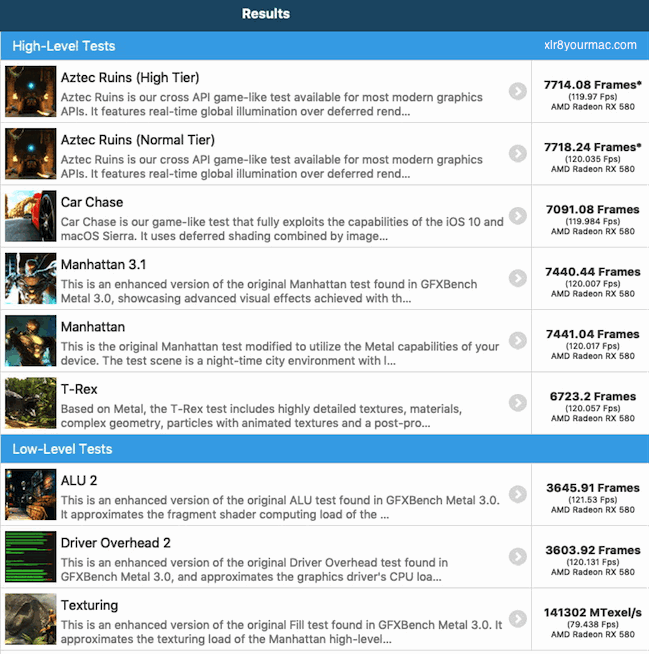650x654 pixels.
Task: Visit the xlr8yourmac.com link
Action: click(x=590, y=45)
